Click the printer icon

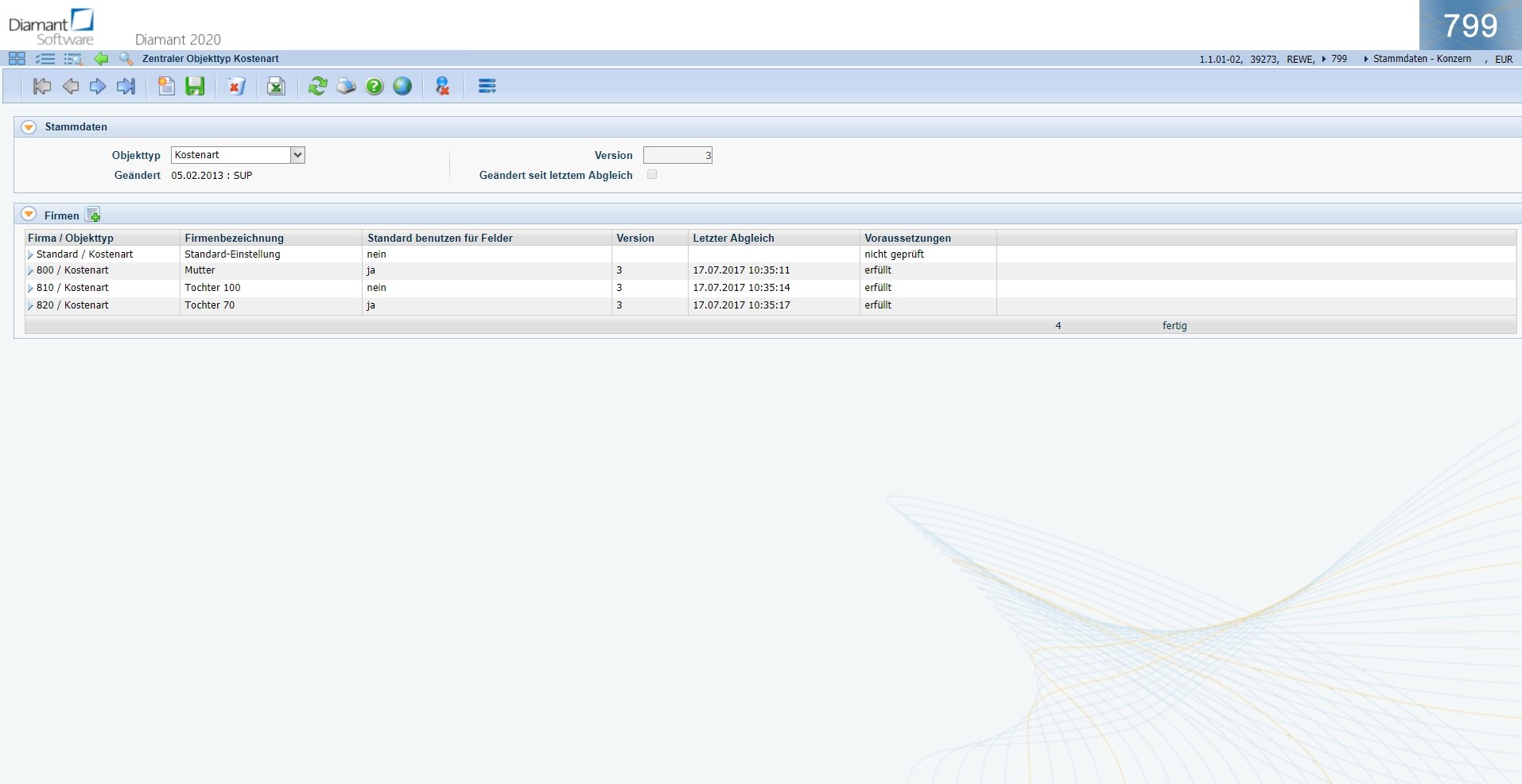tap(346, 87)
